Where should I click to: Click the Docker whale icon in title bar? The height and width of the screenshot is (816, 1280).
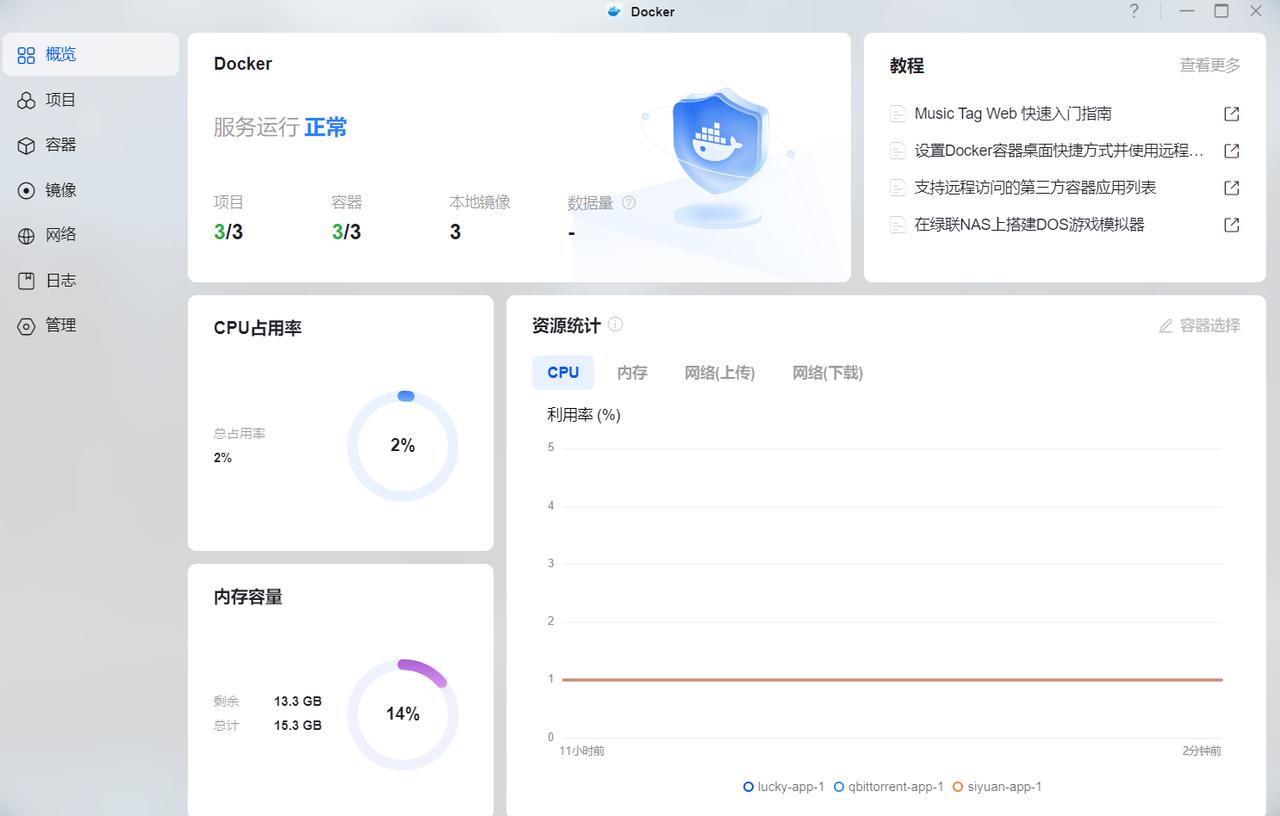pyautogui.click(x=614, y=12)
